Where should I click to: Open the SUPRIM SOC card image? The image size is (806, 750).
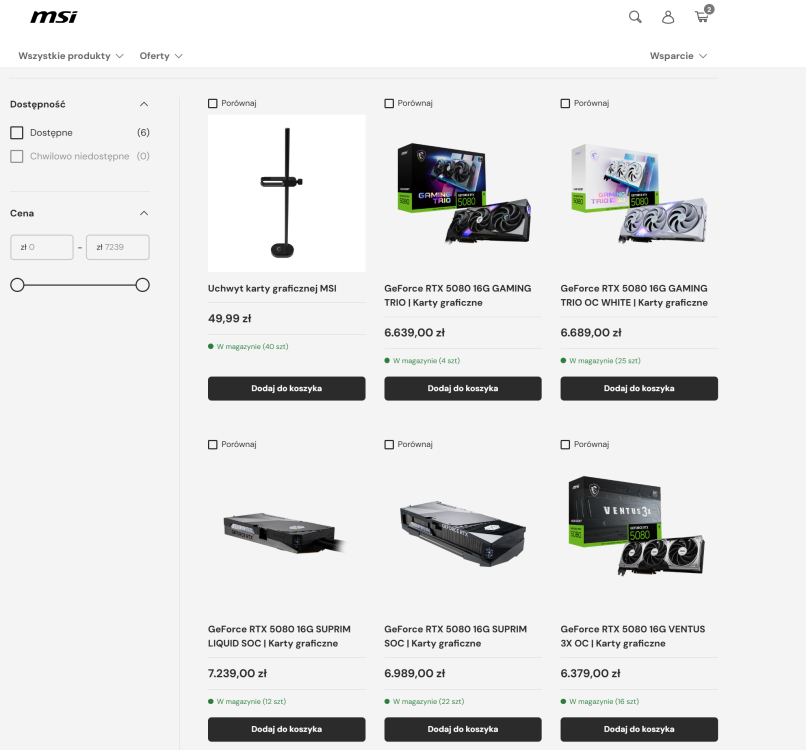[463, 534]
